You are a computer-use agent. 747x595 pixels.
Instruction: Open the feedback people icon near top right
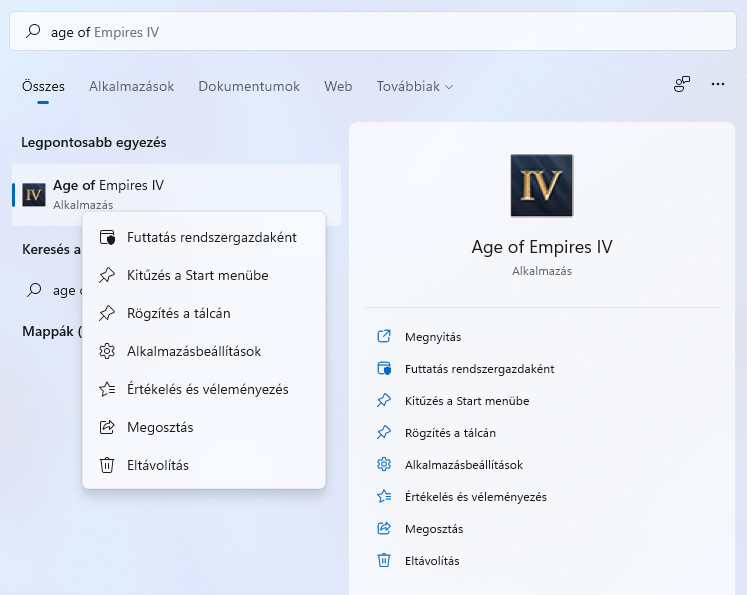pyautogui.click(x=682, y=84)
